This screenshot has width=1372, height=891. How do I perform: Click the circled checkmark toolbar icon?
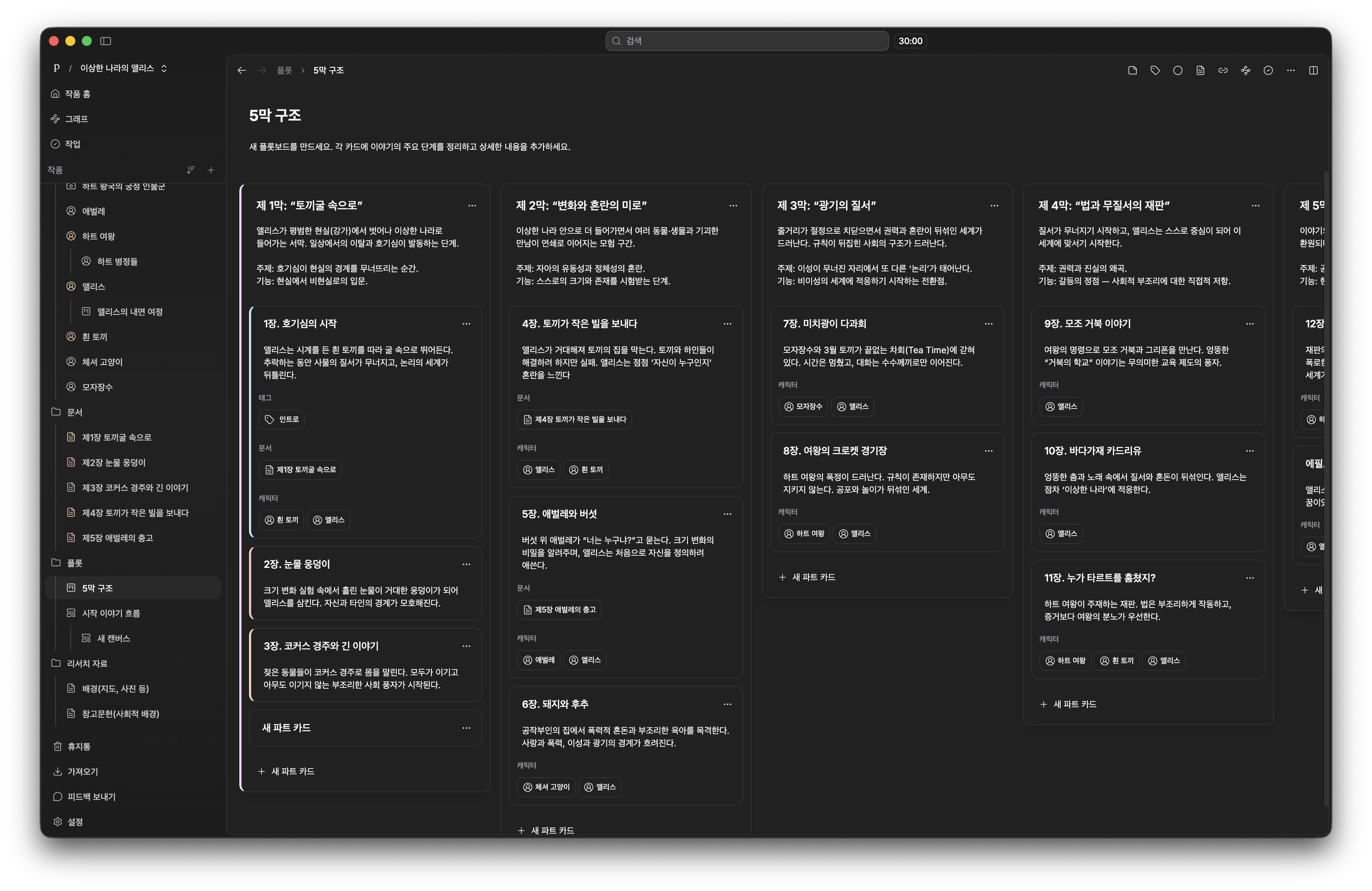(x=1268, y=70)
